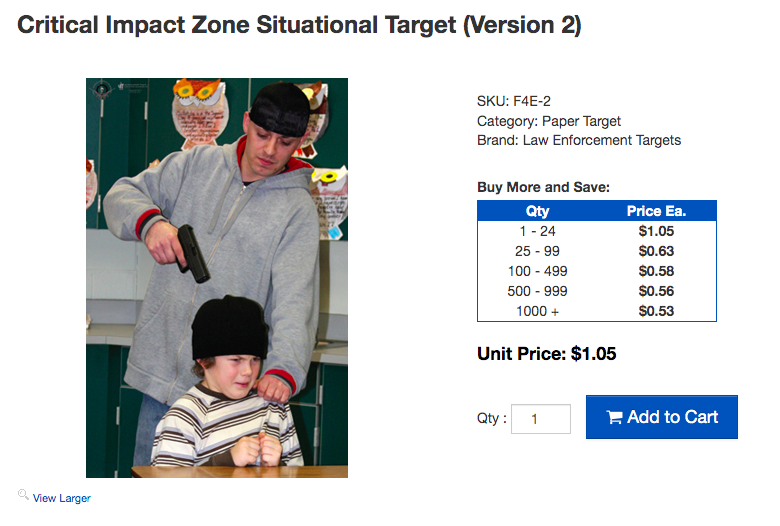
Task: Click the watermark logo on the product photo
Action: (100, 90)
